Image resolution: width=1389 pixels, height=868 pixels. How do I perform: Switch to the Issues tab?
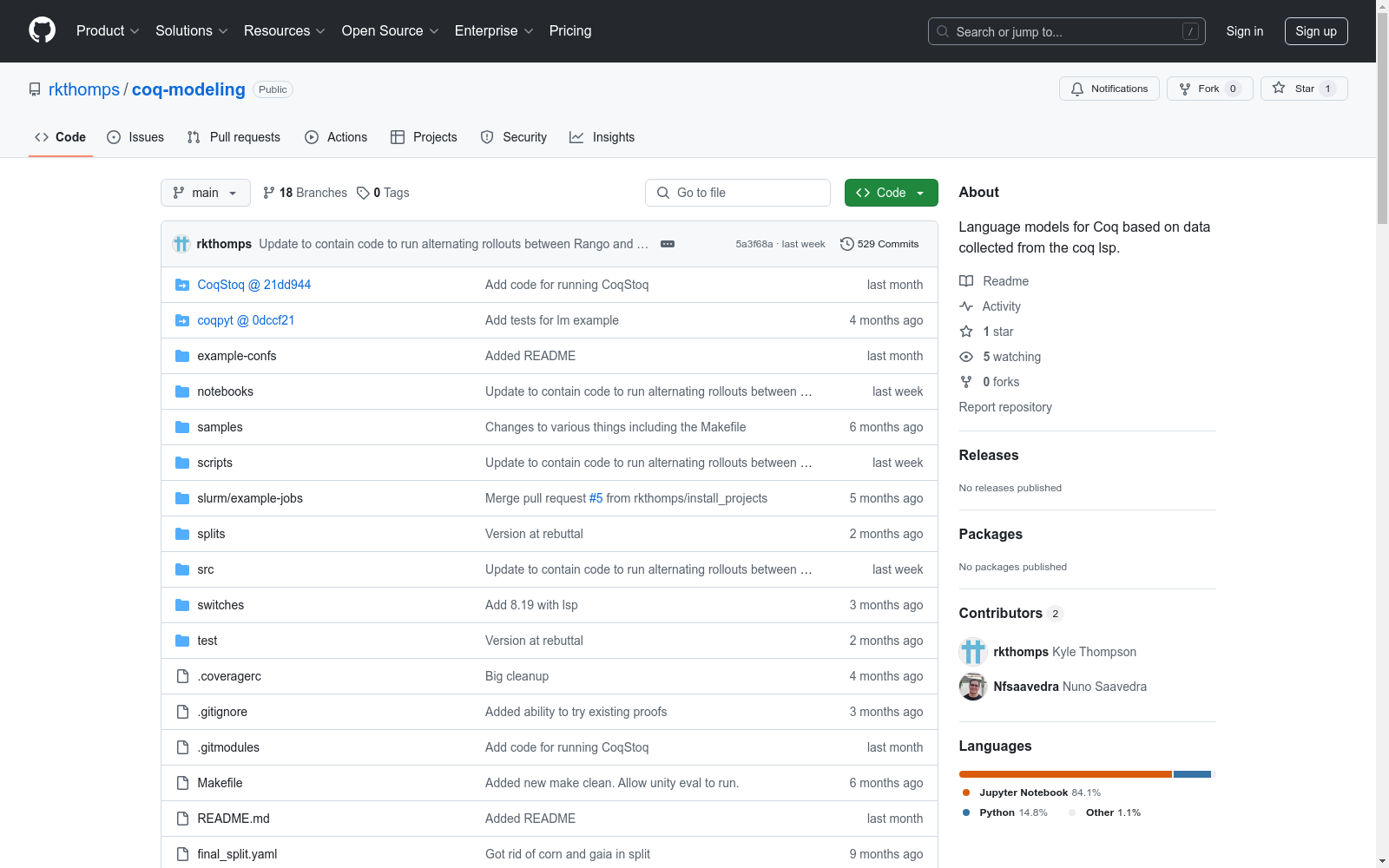coord(135,137)
